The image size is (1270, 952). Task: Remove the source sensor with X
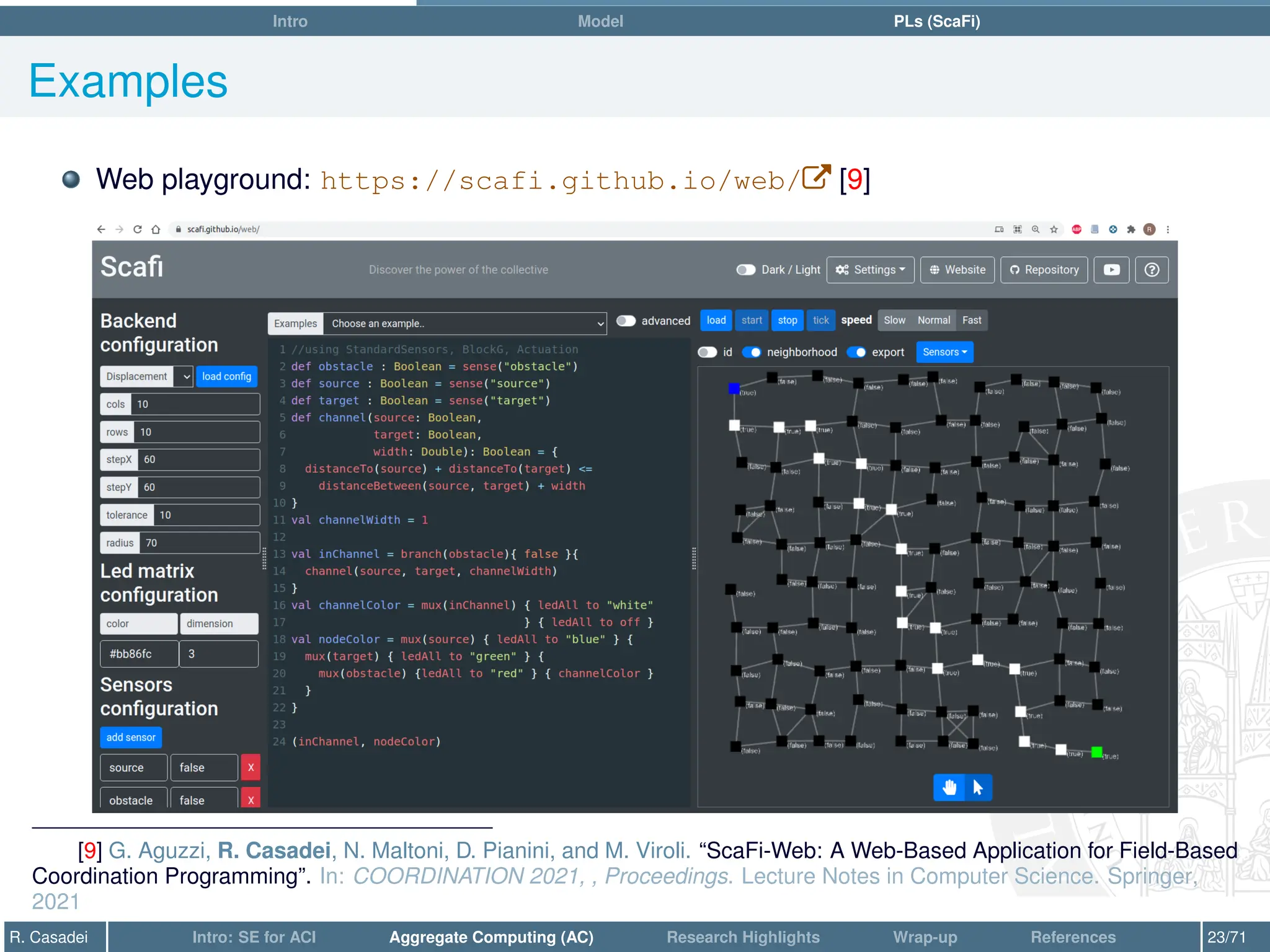tap(251, 767)
